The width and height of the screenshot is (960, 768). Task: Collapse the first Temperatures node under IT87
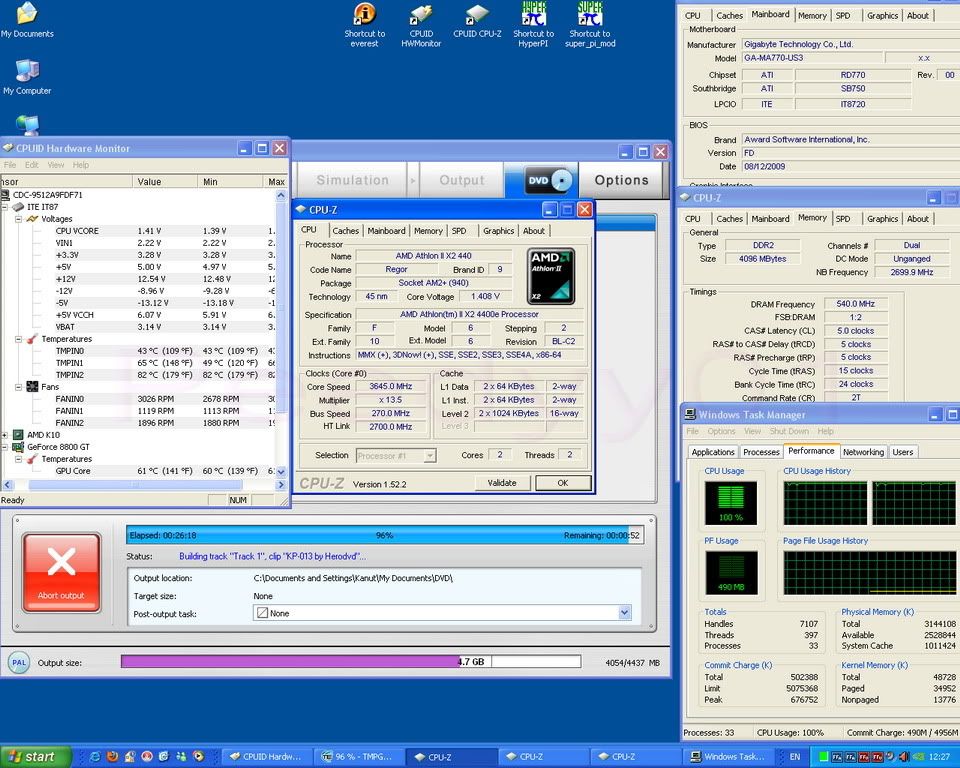point(18,339)
